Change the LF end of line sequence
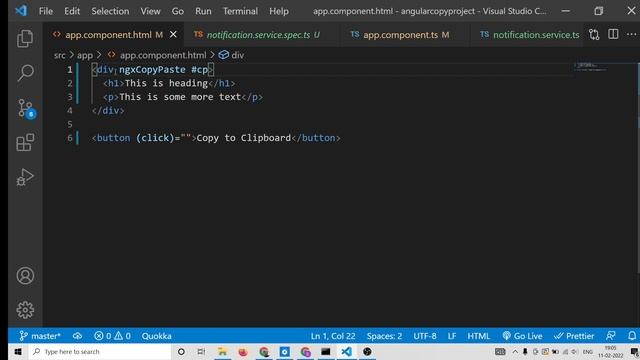The width and height of the screenshot is (640, 360). pyautogui.click(x=451, y=336)
